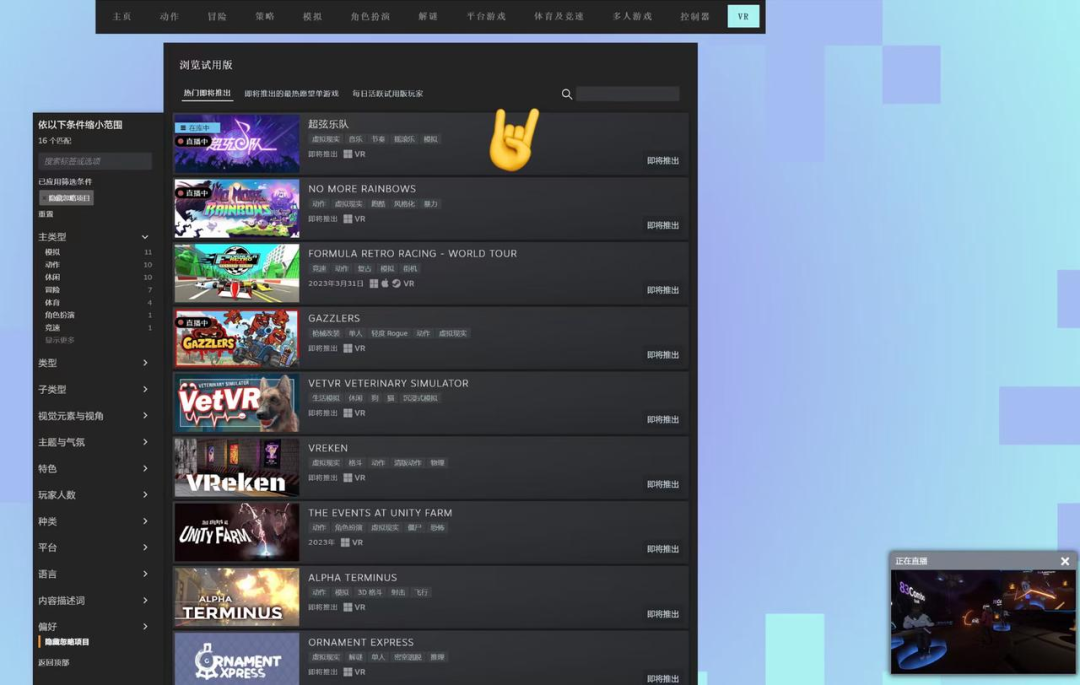The width and height of the screenshot is (1080, 685).
Task: Close the live broadcast popup
Action: (x=1065, y=561)
